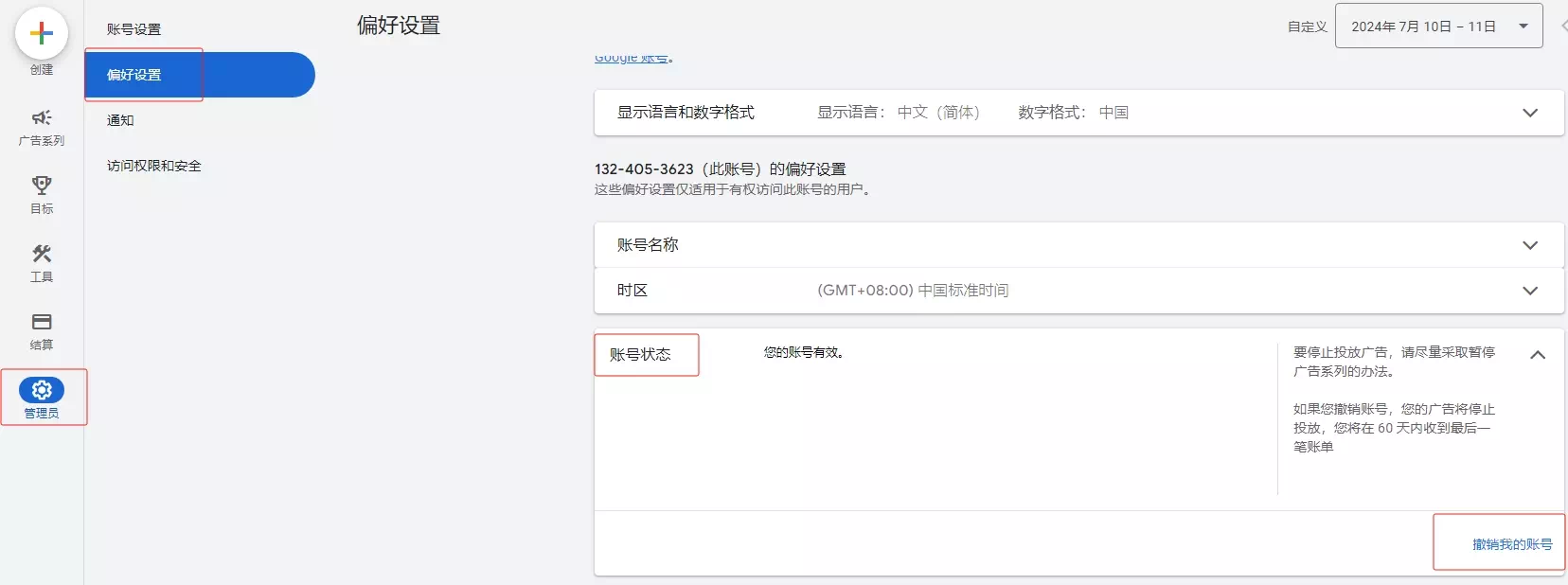Select 偏好设置 in the side menu
This screenshot has height=585, width=1568.
point(134,75)
